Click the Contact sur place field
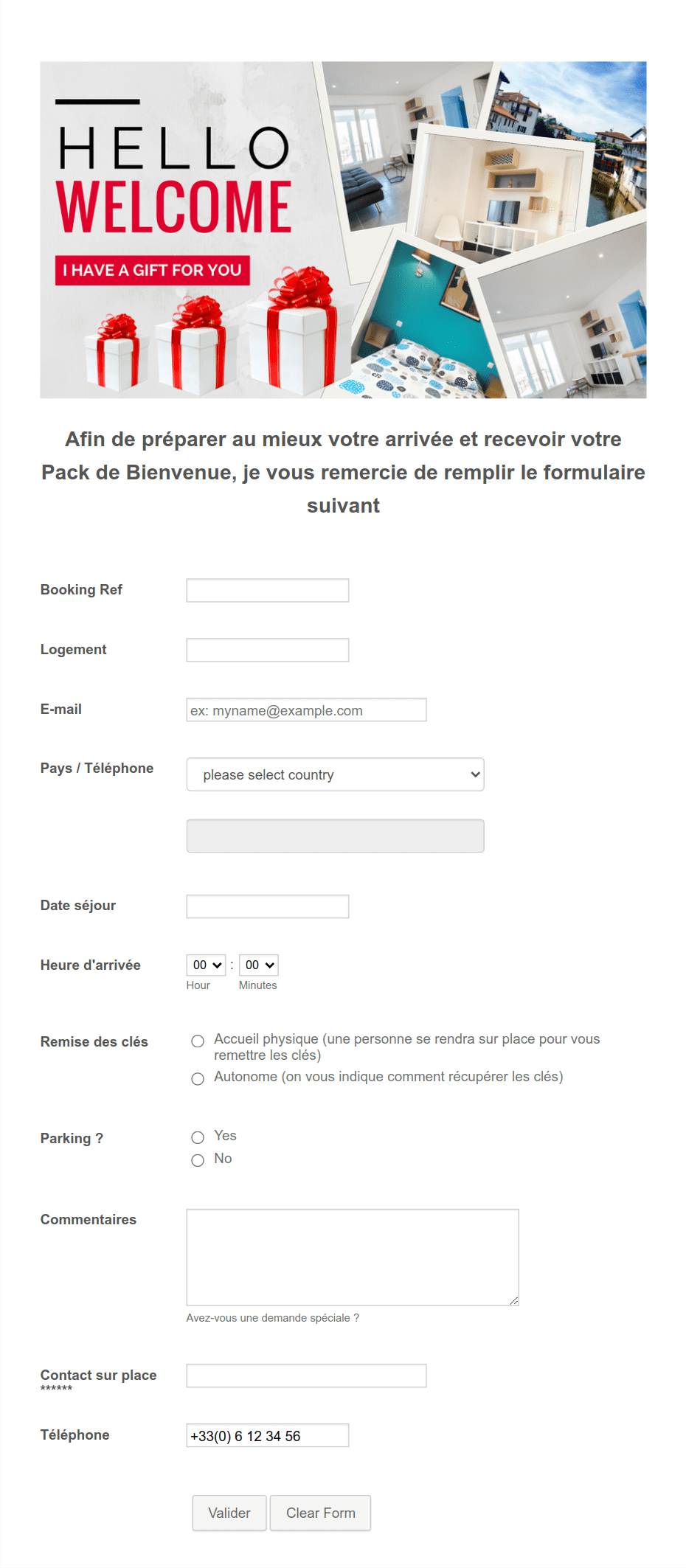The height and width of the screenshot is (1568, 686). coord(306,1376)
